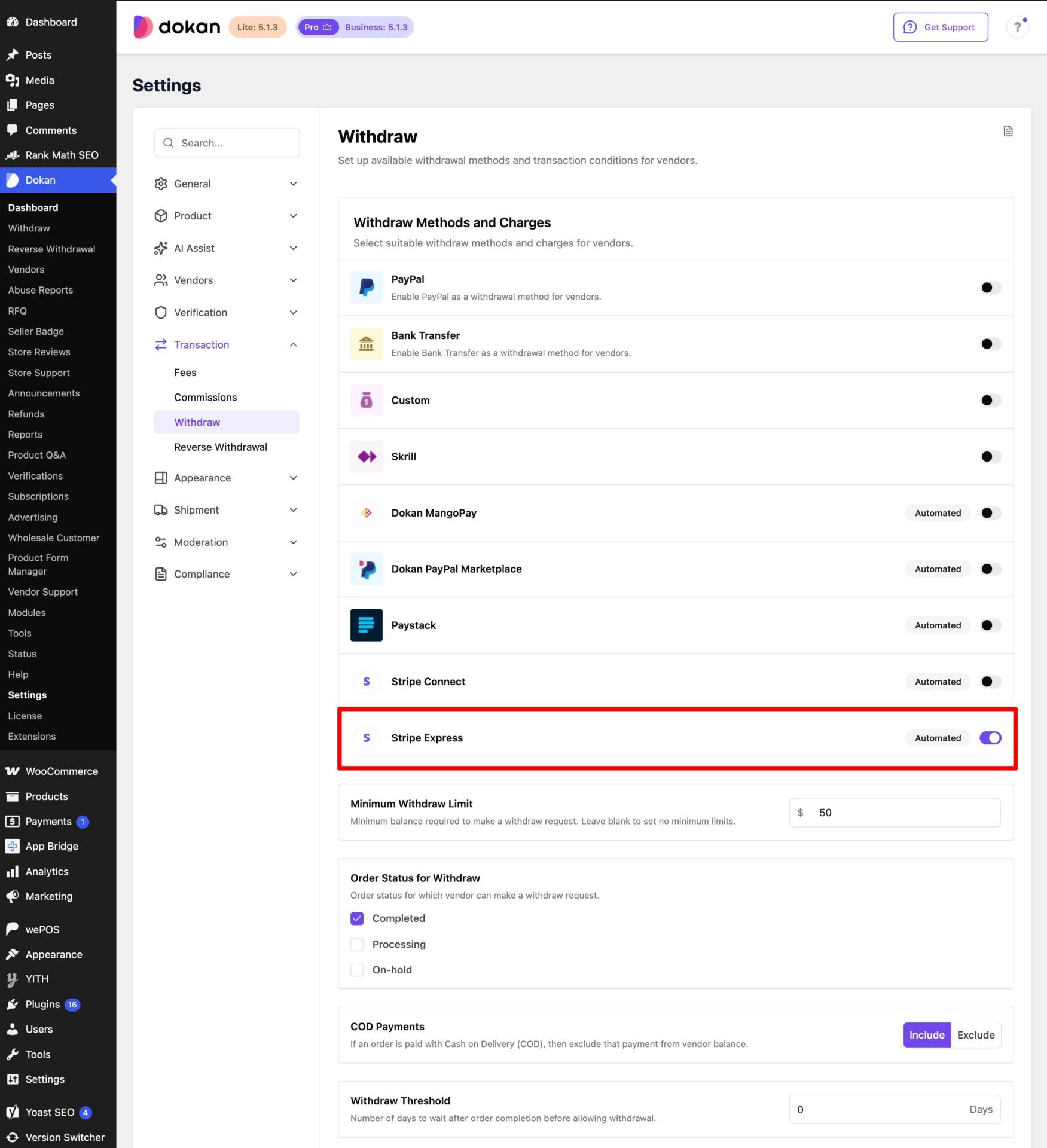Viewport: 1047px width, 1148px height.
Task: Expand the General settings chevron
Action: (293, 184)
